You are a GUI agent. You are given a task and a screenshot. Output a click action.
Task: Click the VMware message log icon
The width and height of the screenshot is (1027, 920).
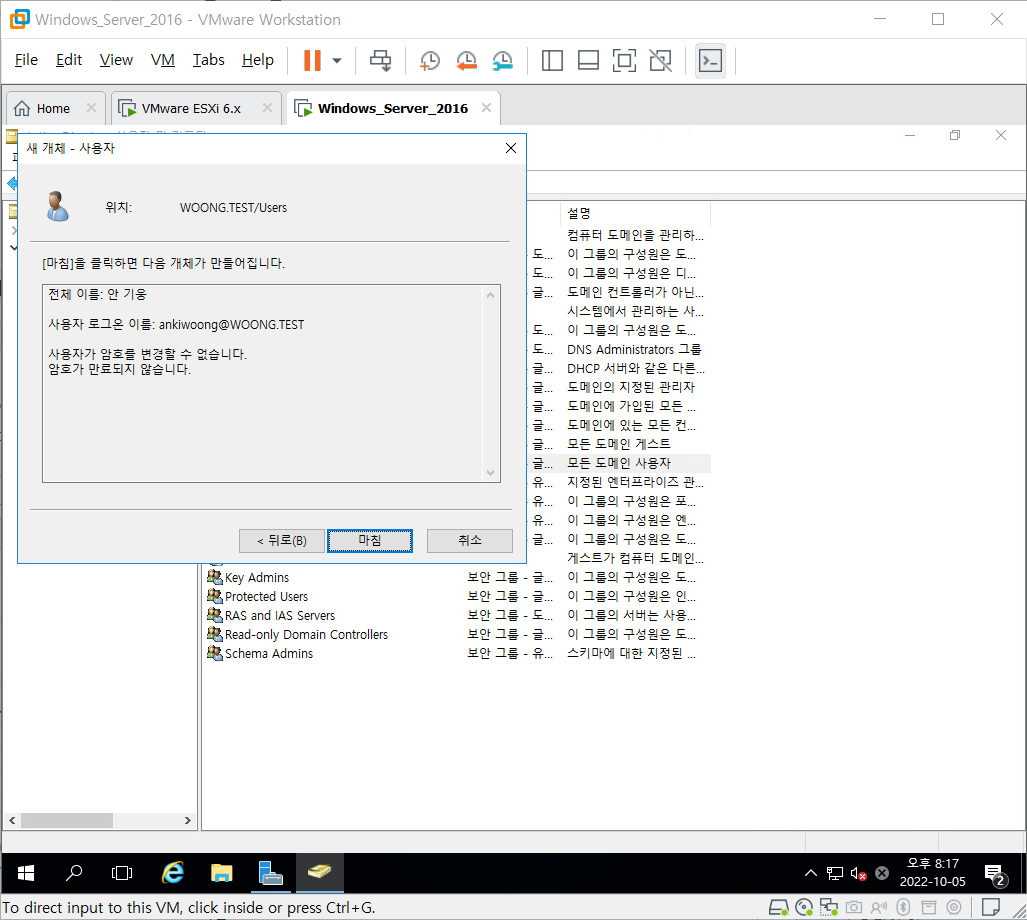tap(990, 907)
